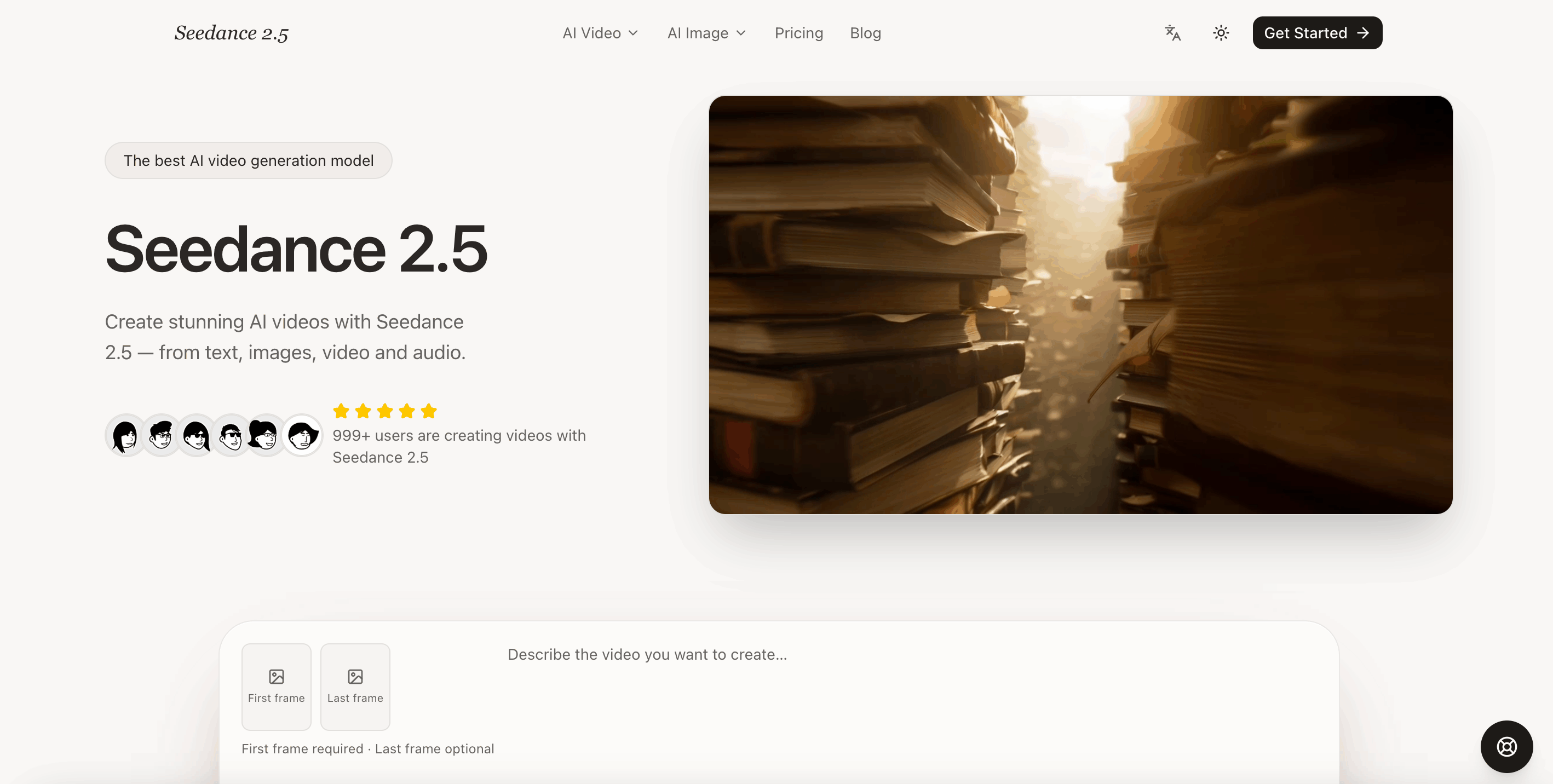This screenshot has width=1553, height=784.
Task: Open the Pricing page
Action: (799, 33)
